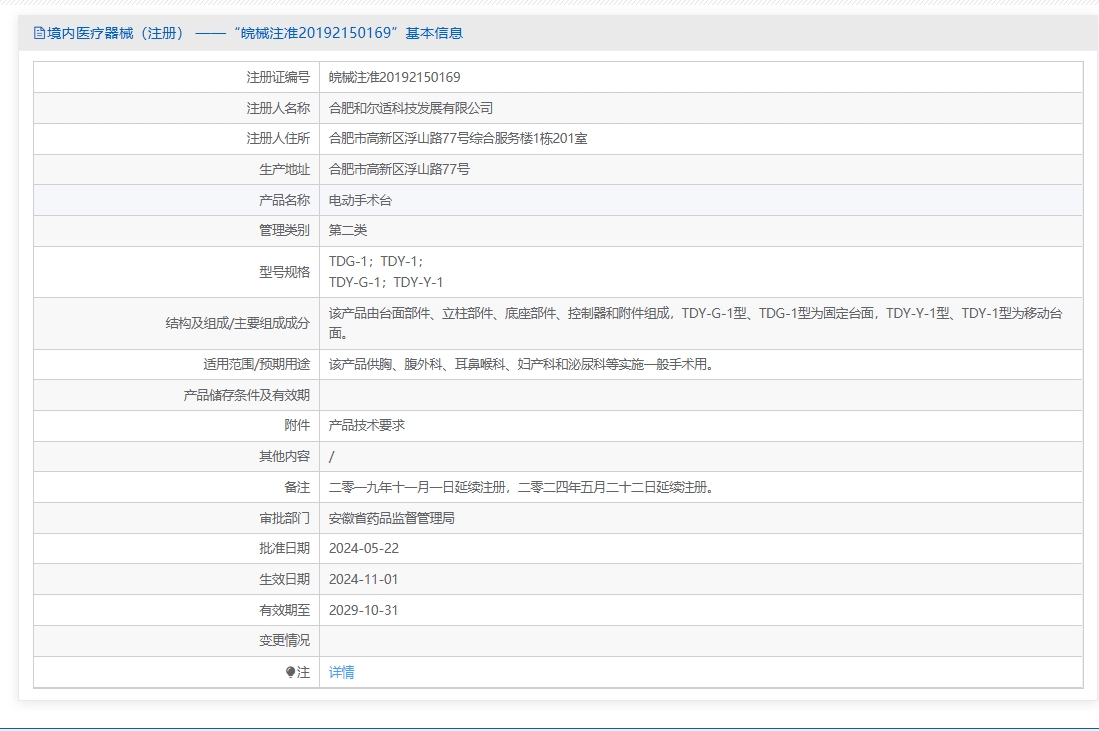Click intended use text 该产品供胸、腹外科
This screenshot has width=1099, height=731.
[x=521, y=364]
